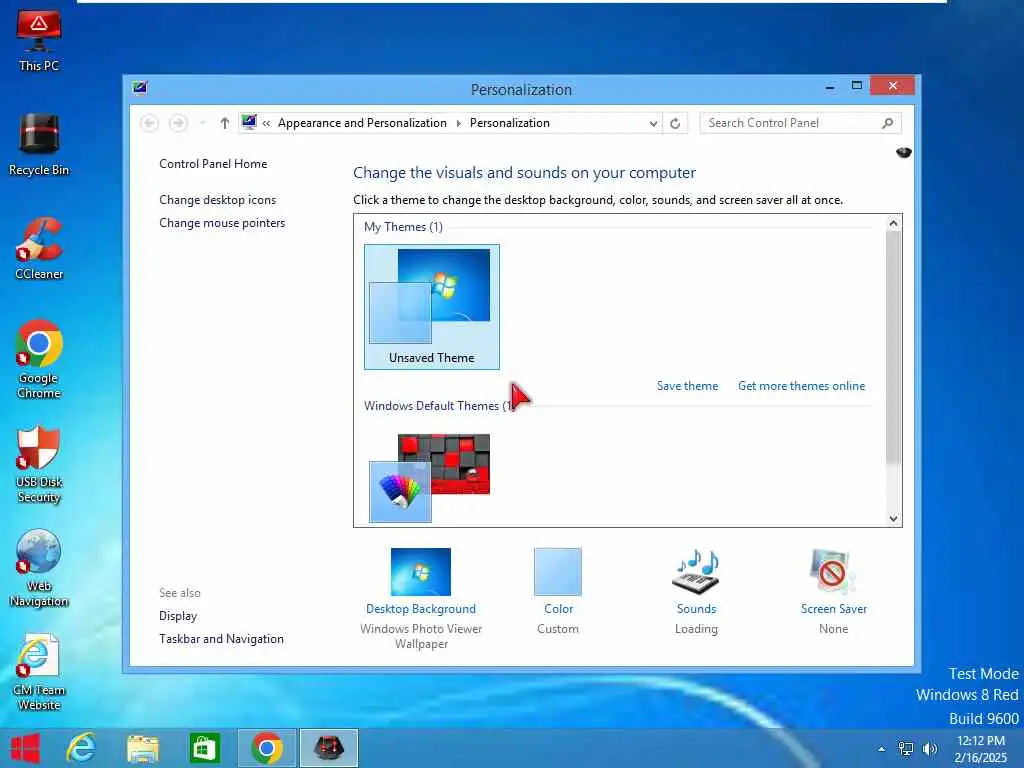Open USB Disk Security shortcut
This screenshot has height=768, width=1024.
point(39,464)
